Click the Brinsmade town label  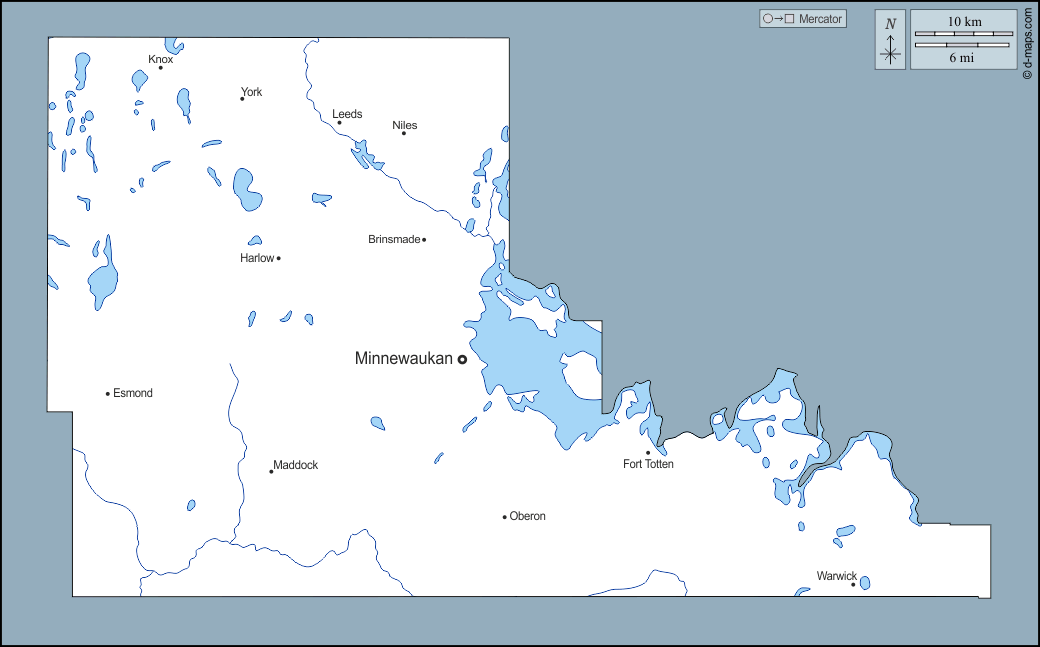coord(394,239)
